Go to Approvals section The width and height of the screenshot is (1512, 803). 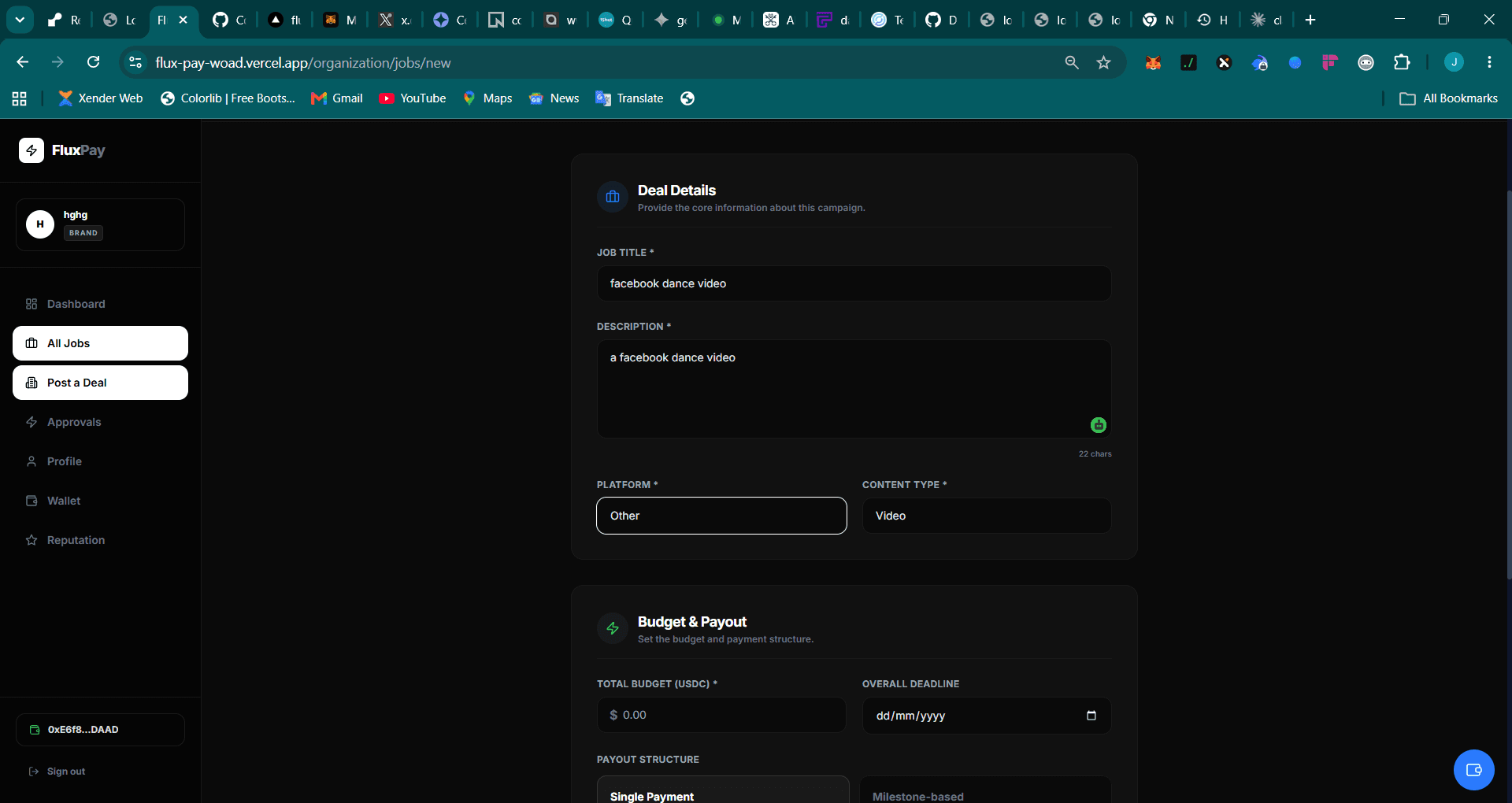[100, 422]
